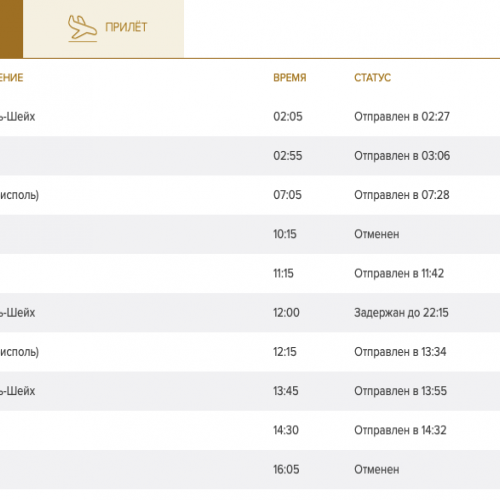Viewport: 500px width, 500px height.
Task: Select status Отправлен в 03:06
Action: 402,156
